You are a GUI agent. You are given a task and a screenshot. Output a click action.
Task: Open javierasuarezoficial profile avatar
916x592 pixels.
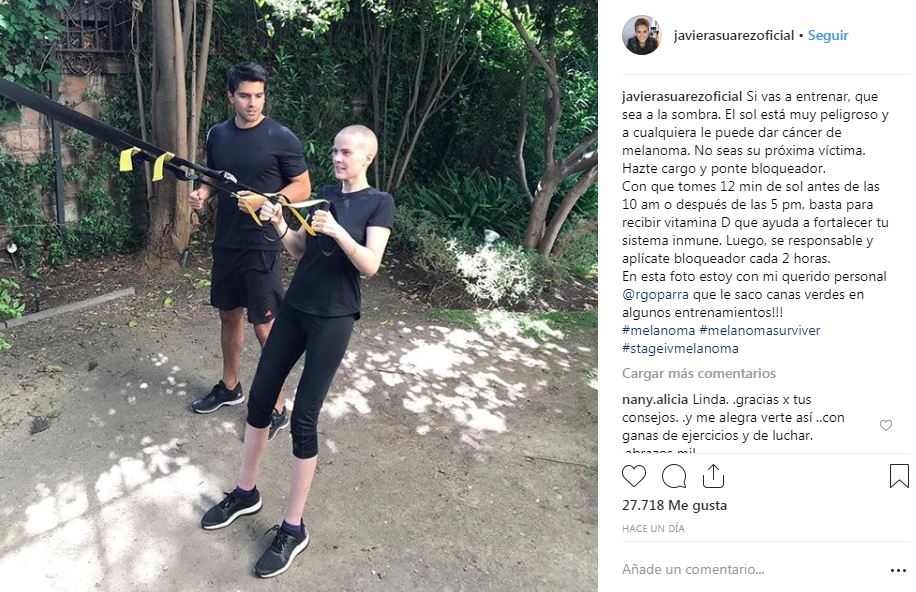tap(641, 35)
